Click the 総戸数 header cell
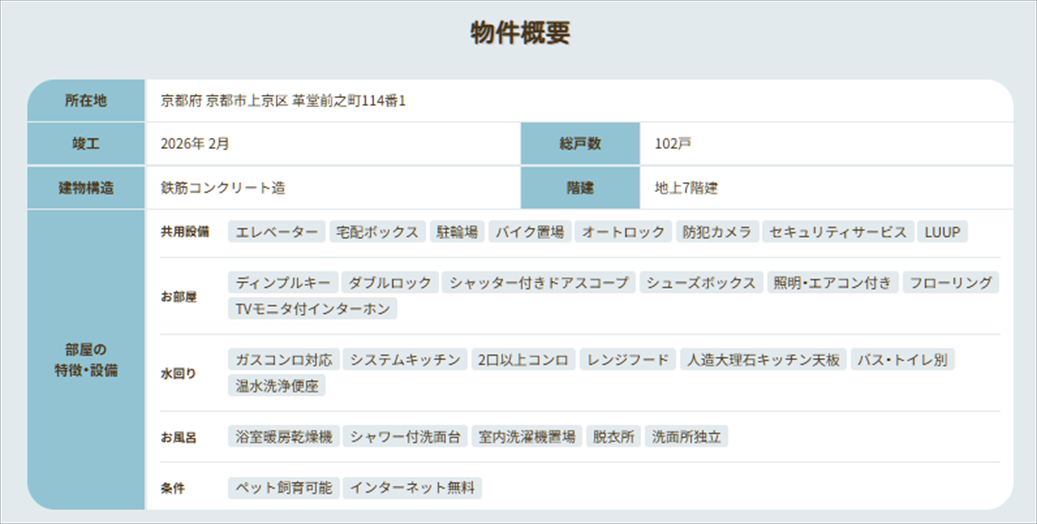 click(580, 144)
